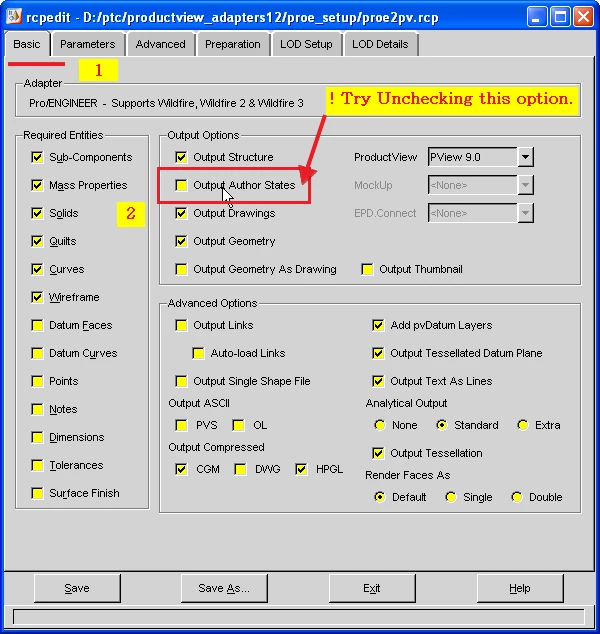Uncheck Output Structure checkbox
This screenshot has height=634, width=600.
click(x=181, y=157)
